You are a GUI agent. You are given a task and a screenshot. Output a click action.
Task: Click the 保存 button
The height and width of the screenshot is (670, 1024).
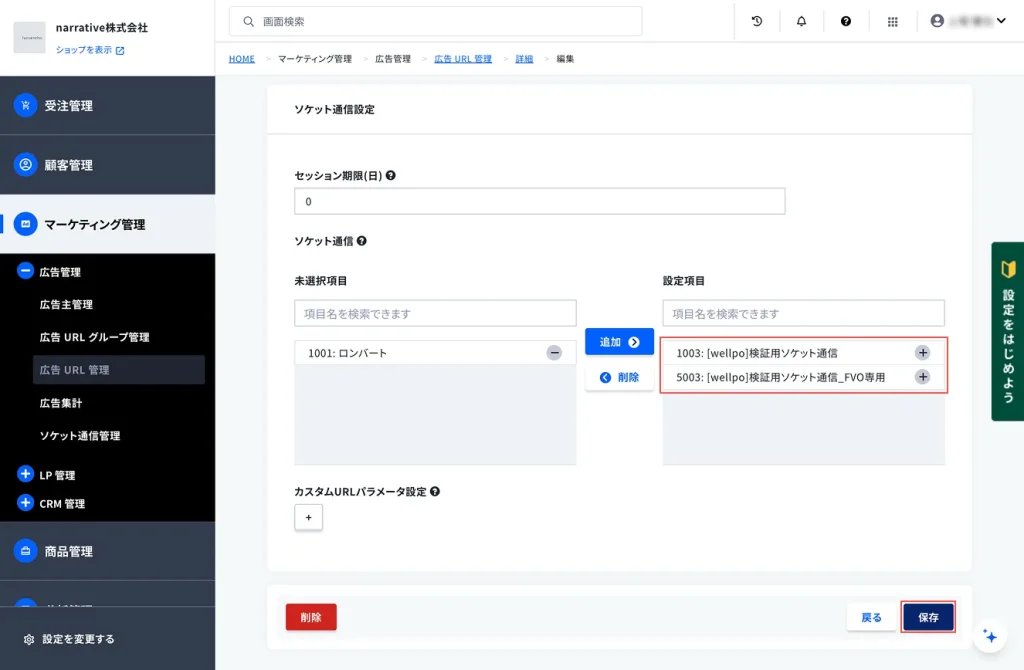[x=928, y=618]
